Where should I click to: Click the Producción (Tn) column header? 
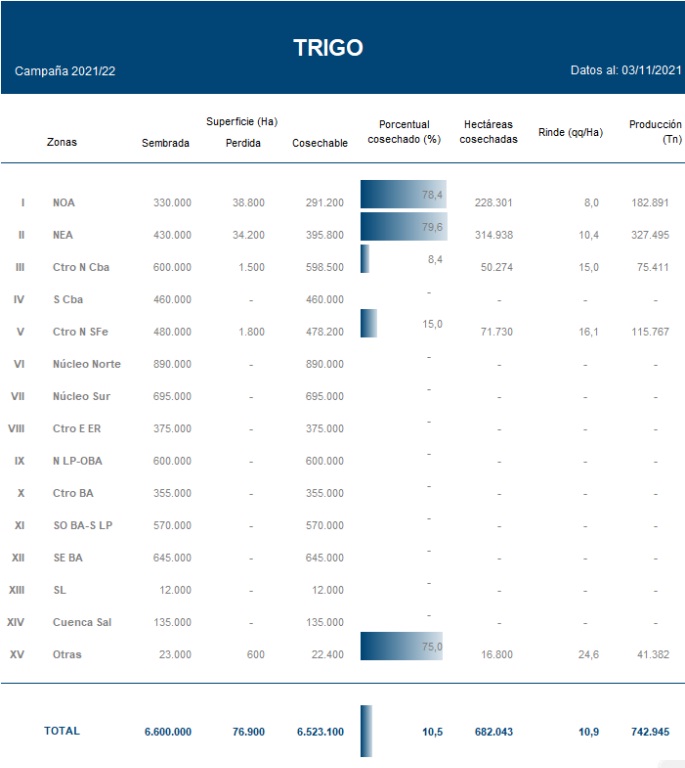tap(655, 132)
